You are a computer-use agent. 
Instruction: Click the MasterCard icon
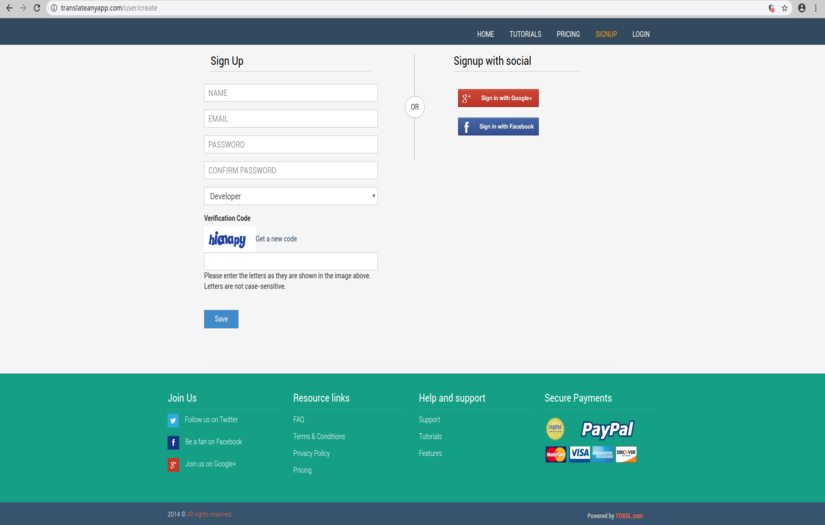[x=556, y=454]
